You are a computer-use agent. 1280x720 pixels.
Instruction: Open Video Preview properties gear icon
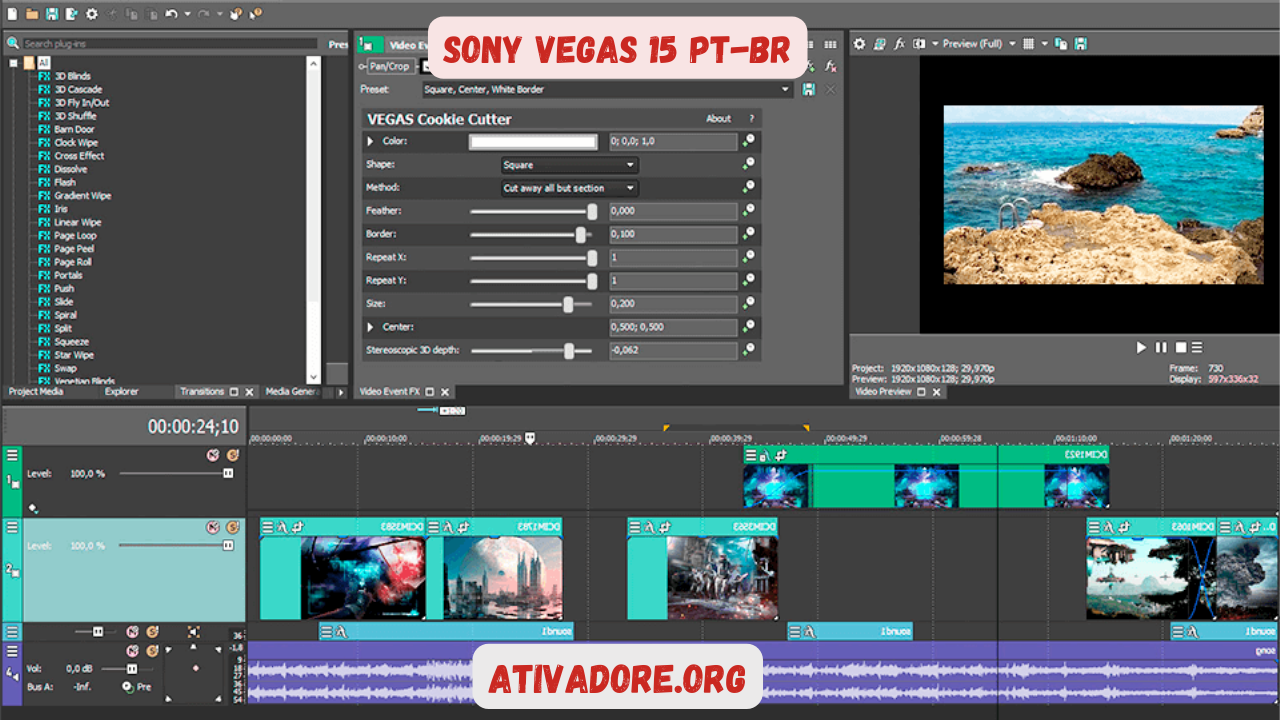859,44
